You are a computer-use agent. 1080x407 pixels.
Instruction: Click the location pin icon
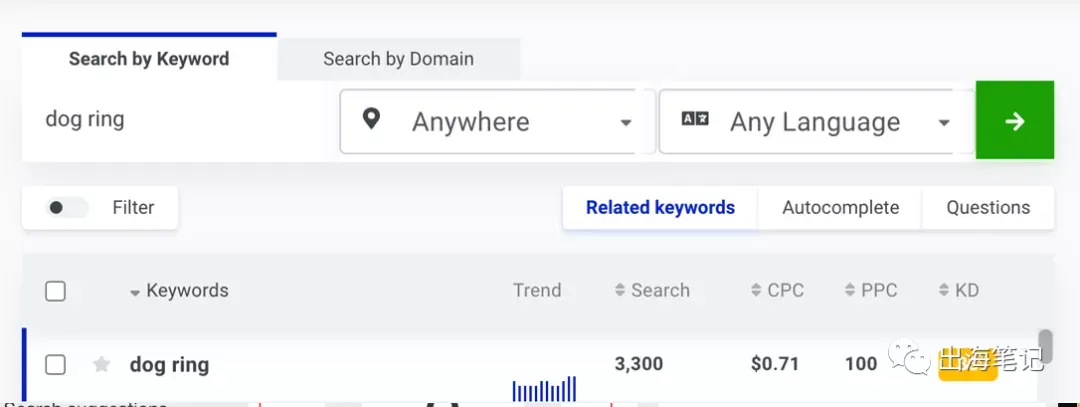coord(371,119)
